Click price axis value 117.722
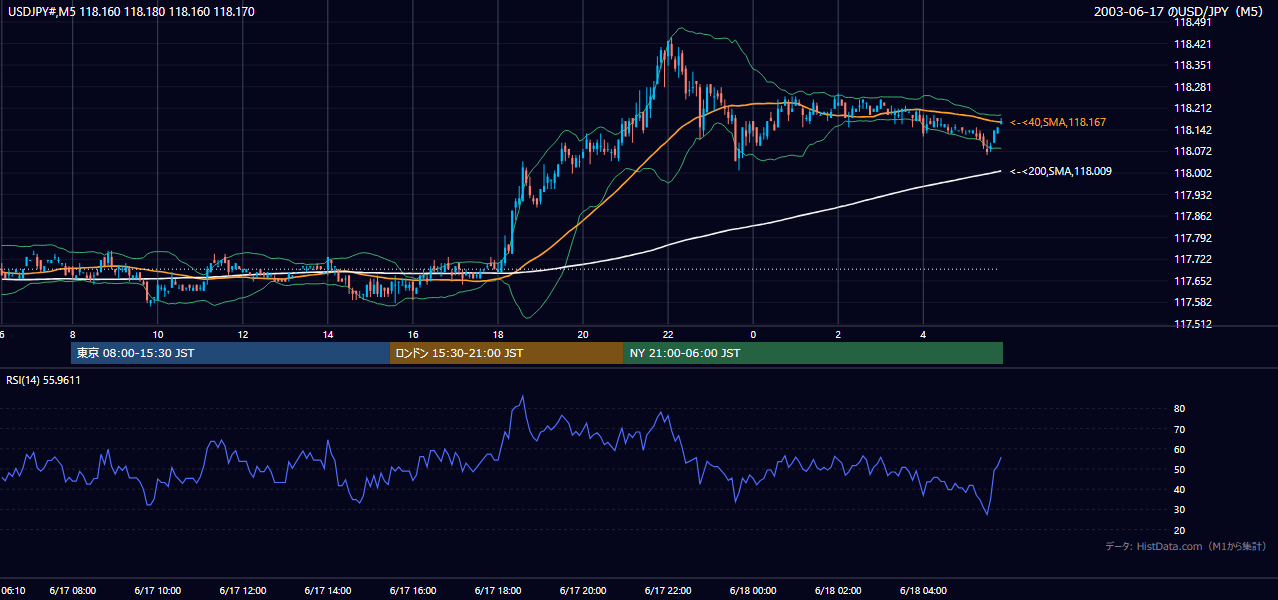This screenshot has height=600, width=1278. (1193, 259)
